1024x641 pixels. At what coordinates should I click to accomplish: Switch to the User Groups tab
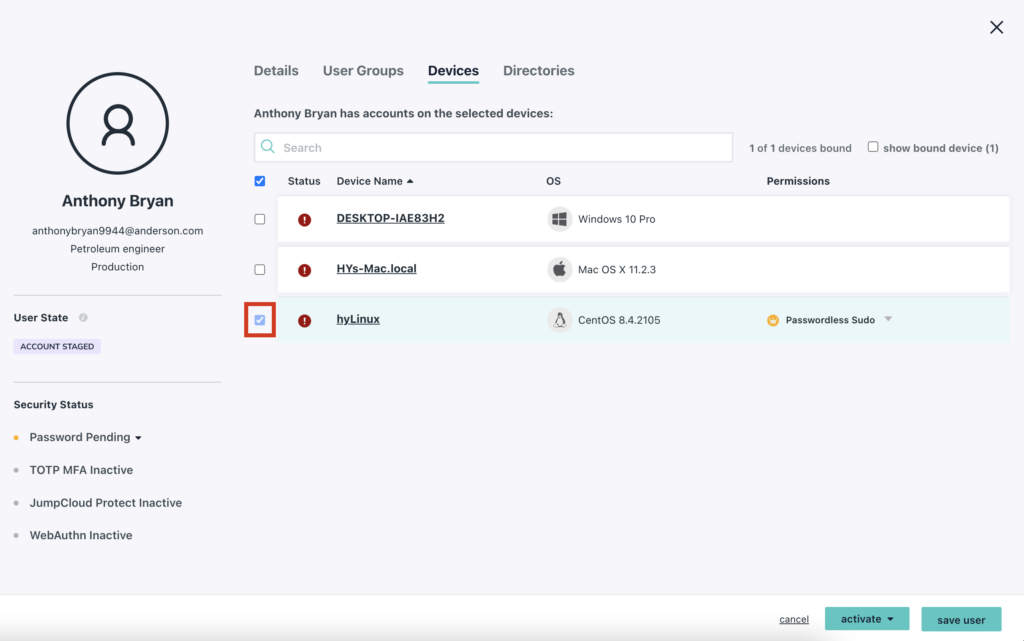[x=363, y=71]
